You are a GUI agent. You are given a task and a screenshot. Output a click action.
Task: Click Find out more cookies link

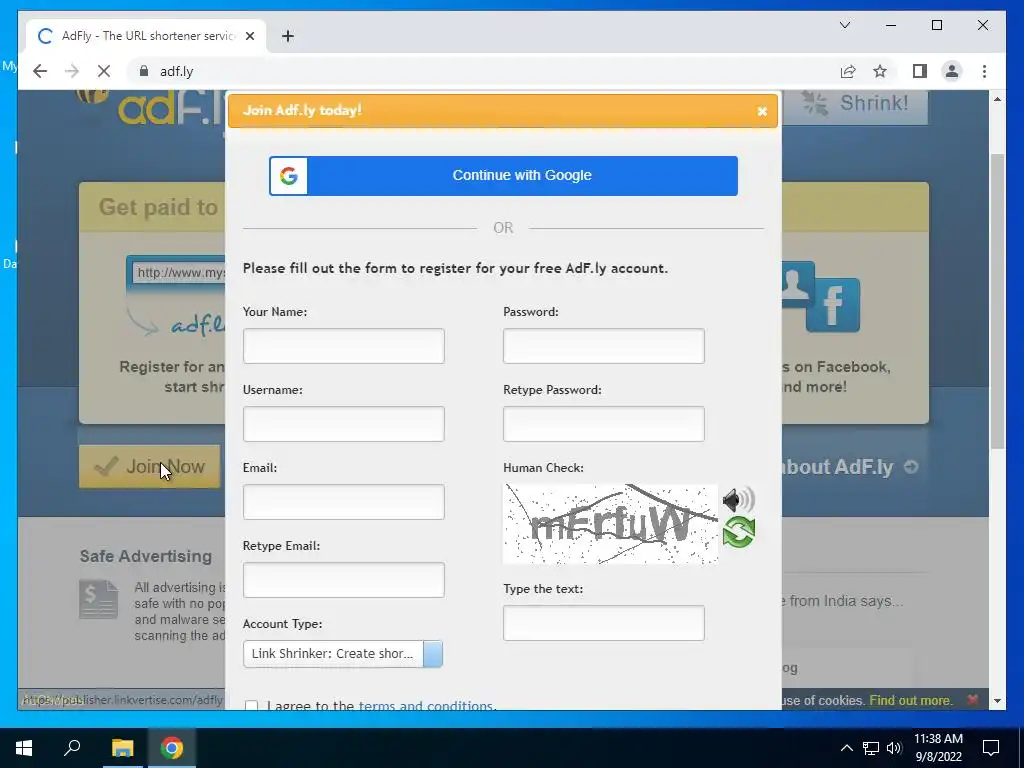click(x=910, y=700)
